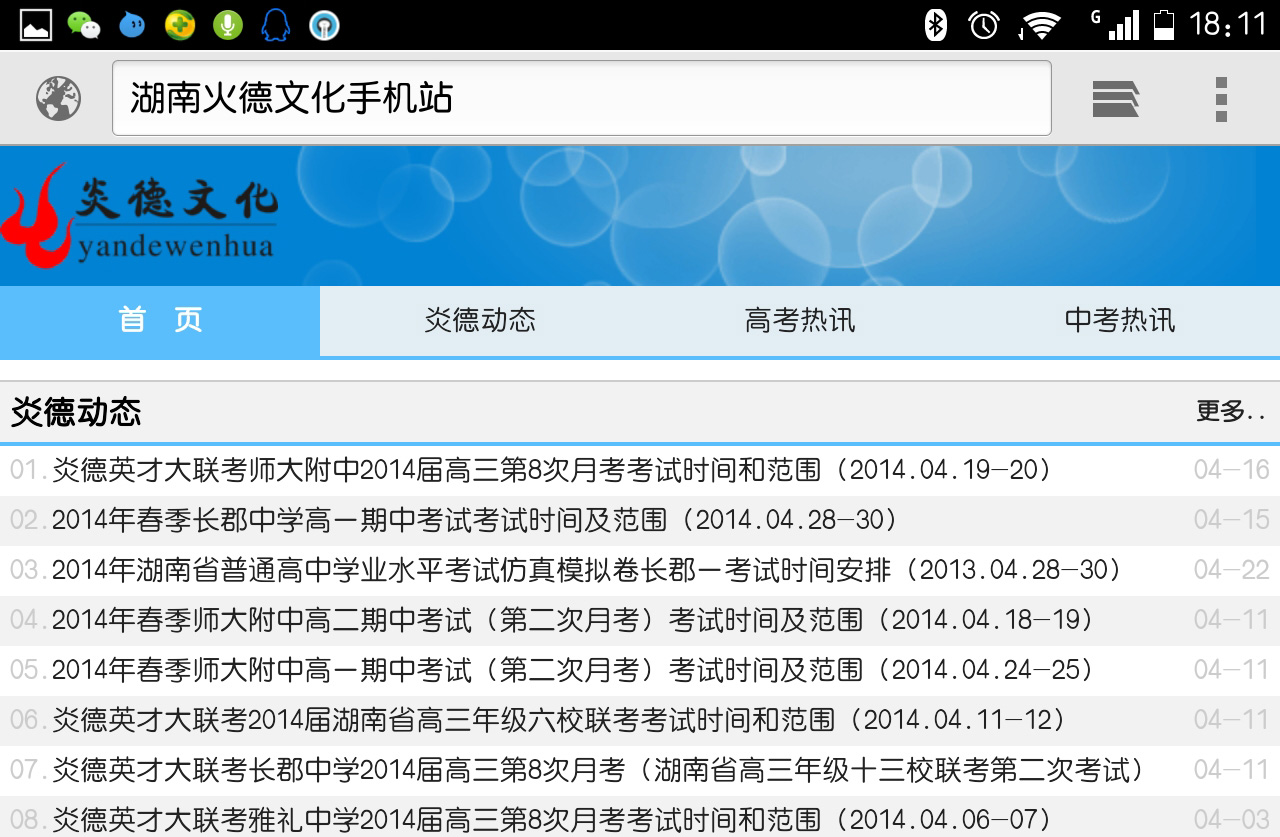Tap the WeChat notification icon in status bar
This screenshot has height=837, width=1280.
click(x=84, y=25)
